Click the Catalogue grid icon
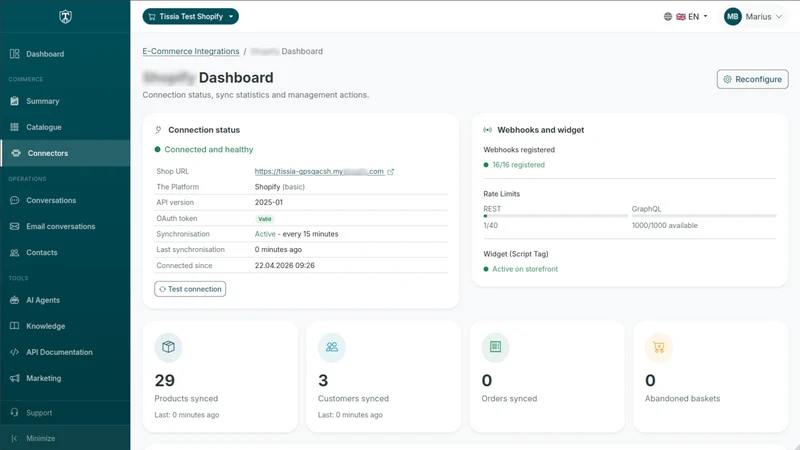The width and height of the screenshot is (800, 450). point(14,127)
